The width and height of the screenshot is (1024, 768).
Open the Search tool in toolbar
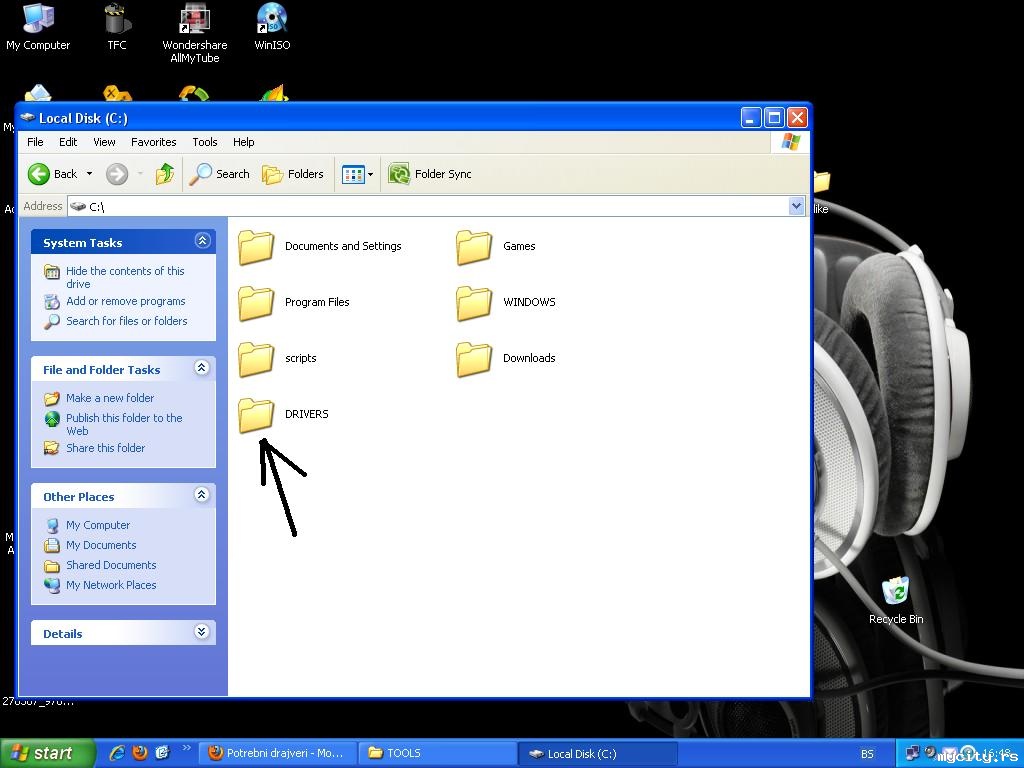220,174
